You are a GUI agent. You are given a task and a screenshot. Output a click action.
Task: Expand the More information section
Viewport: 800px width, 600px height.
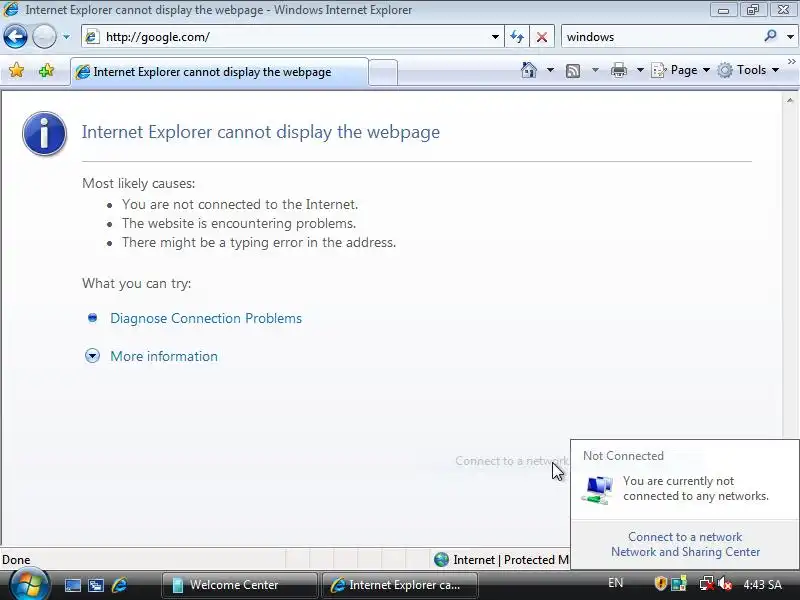pos(164,356)
